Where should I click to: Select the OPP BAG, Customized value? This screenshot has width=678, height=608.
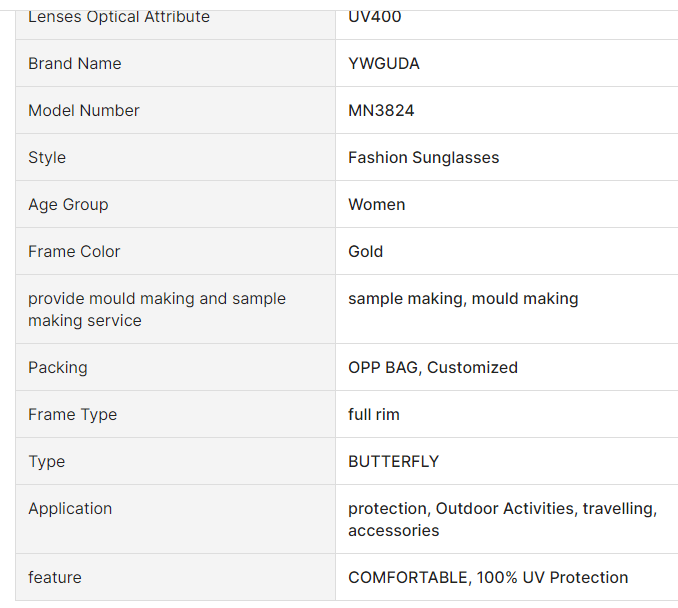pos(433,368)
